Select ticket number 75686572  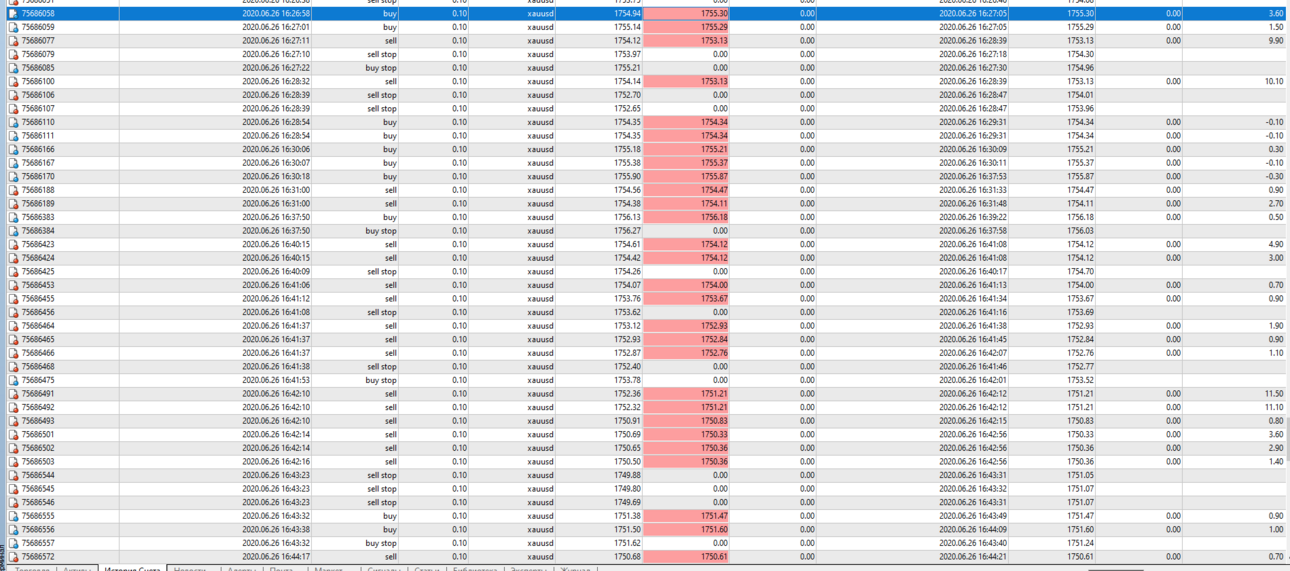point(38,557)
